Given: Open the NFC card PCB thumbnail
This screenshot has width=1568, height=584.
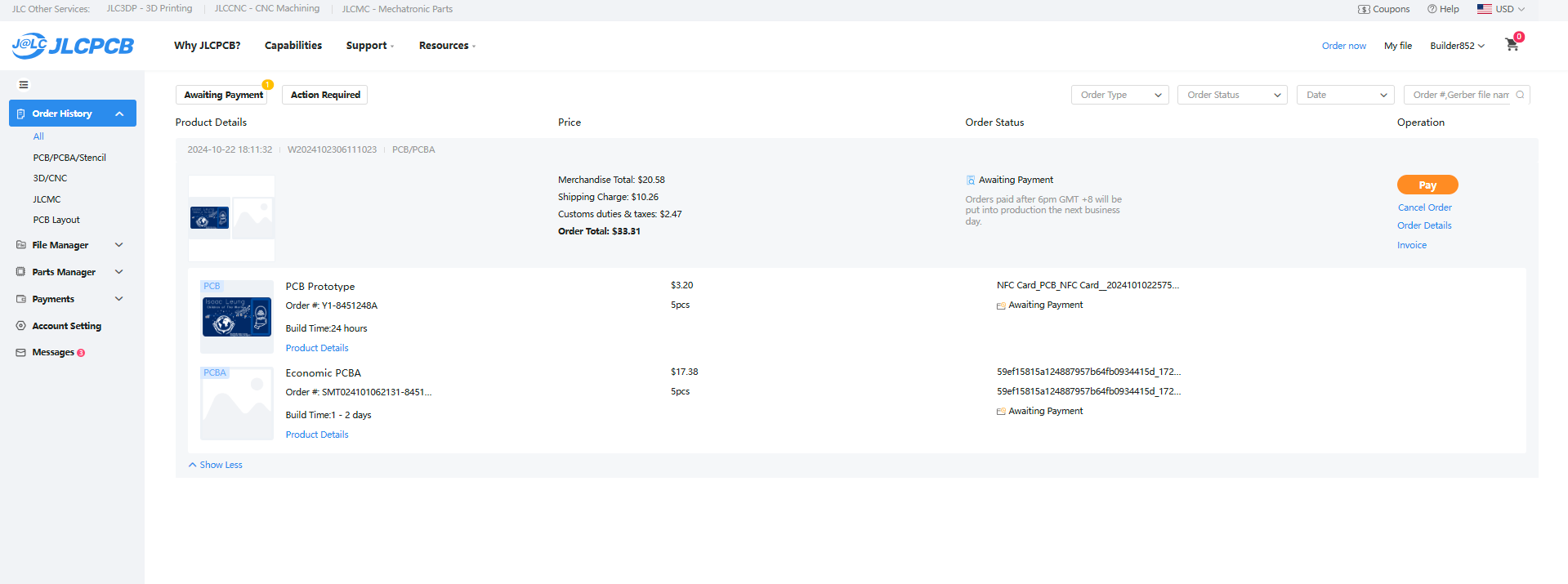Looking at the screenshot, I should [237, 317].
